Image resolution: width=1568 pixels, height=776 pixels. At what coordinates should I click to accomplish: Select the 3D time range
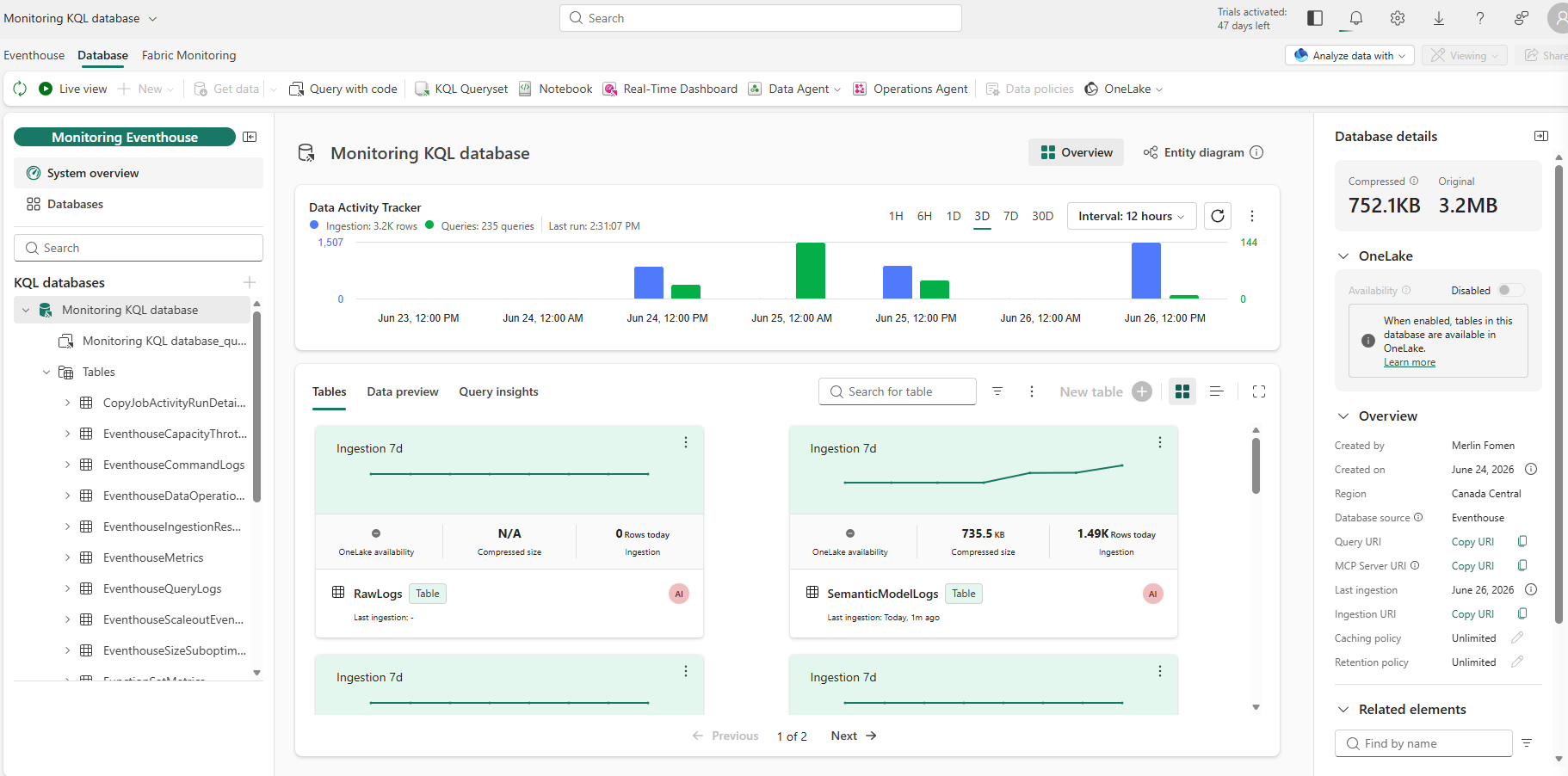coord(982,216)
